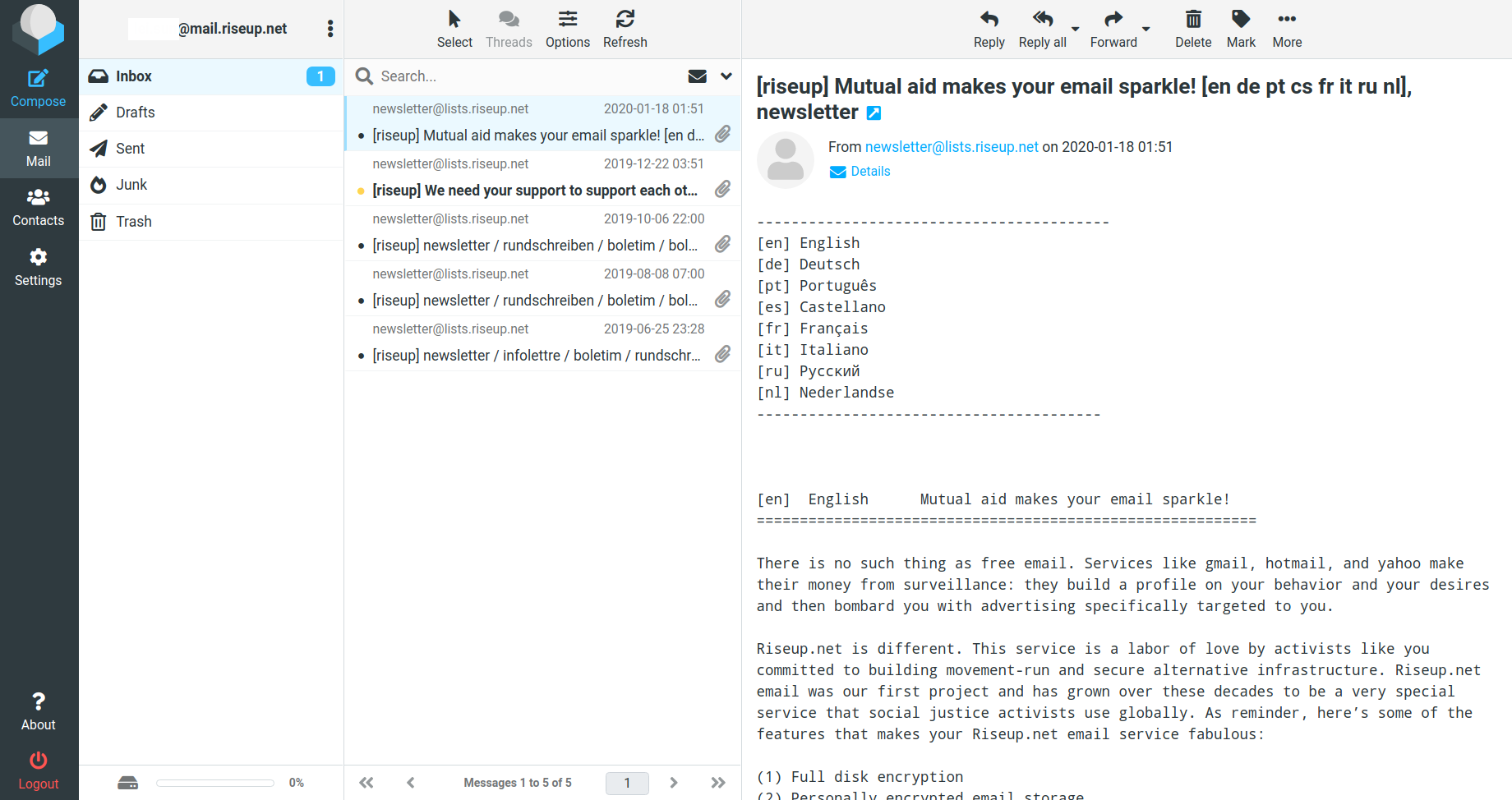Forward the message

[x=1113, y=29]
